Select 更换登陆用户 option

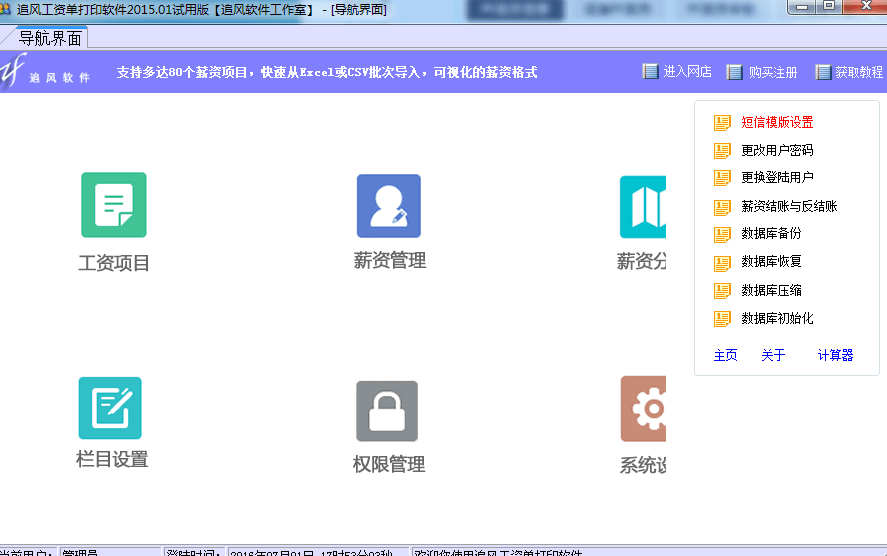(x=777, y=178)
